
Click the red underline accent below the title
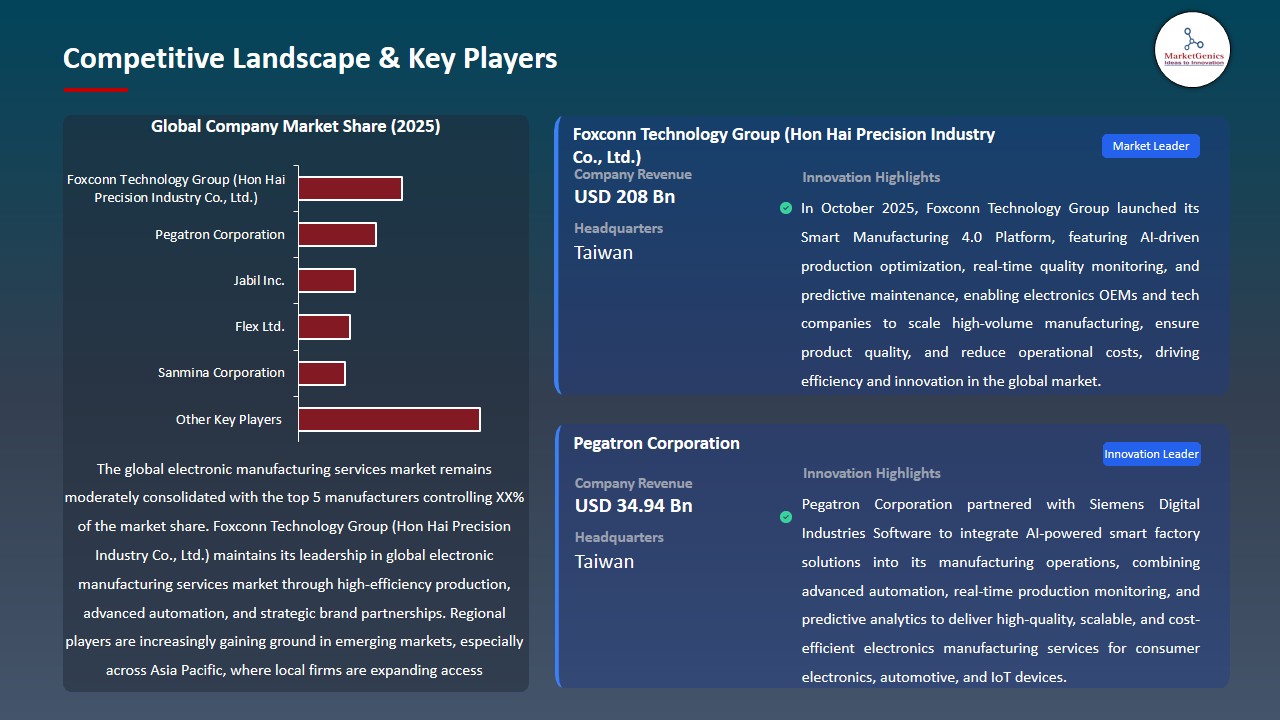(96, 89)
